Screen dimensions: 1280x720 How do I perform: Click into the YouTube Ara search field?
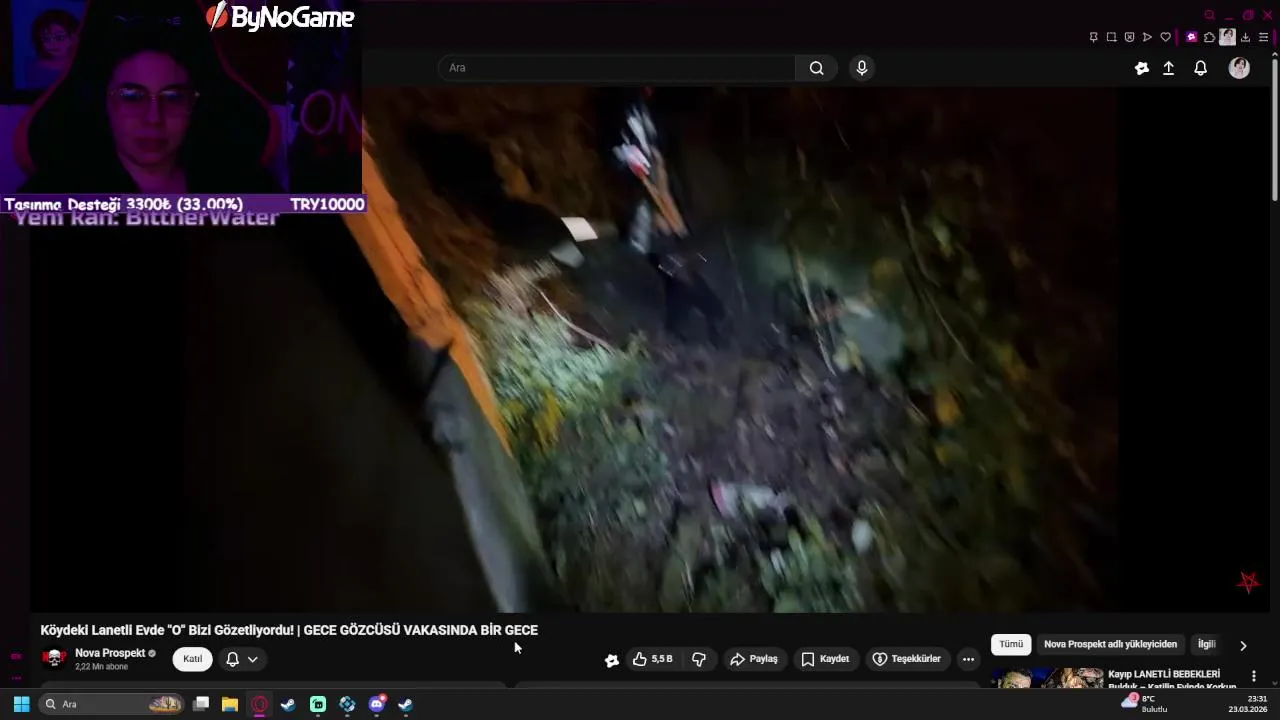tap(617, 68)
